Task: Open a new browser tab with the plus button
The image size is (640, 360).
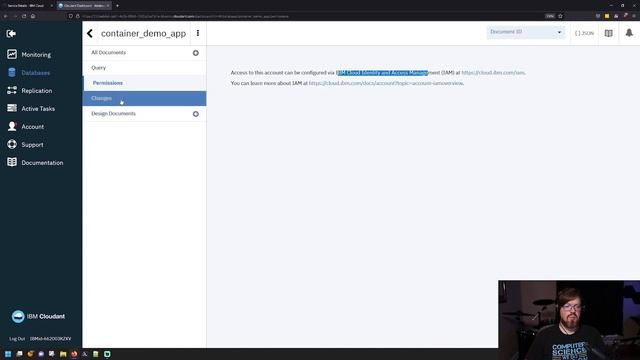Action: pos(117,6)
